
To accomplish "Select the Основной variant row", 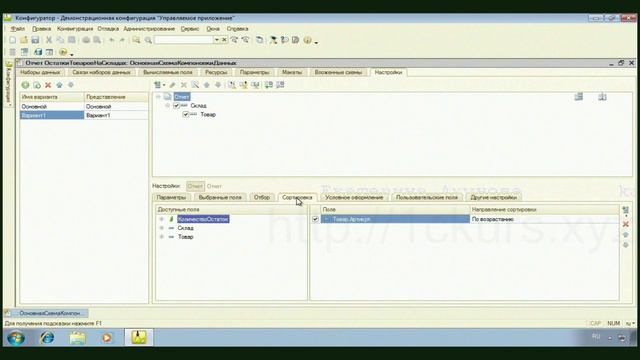I will [84, 107].
